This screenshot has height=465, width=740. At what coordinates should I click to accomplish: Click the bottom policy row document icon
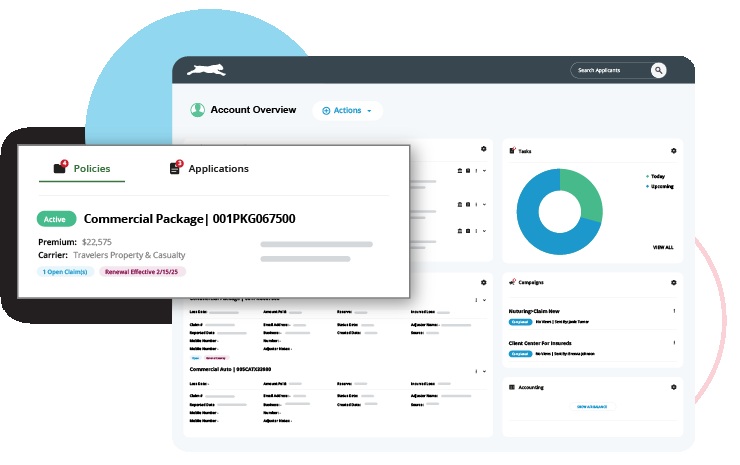[468, 231]
